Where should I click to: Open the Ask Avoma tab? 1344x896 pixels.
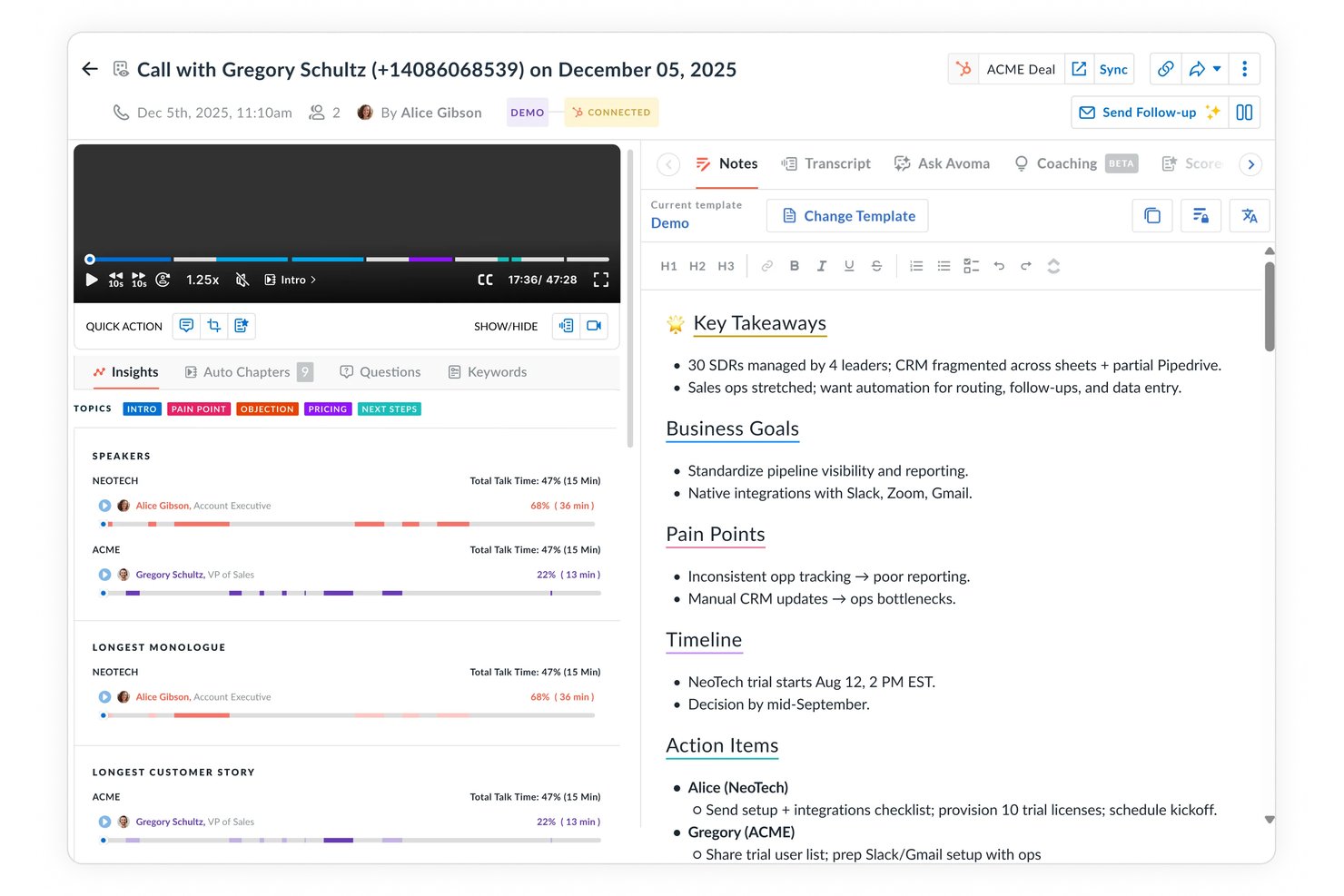(x=942, y=163)
